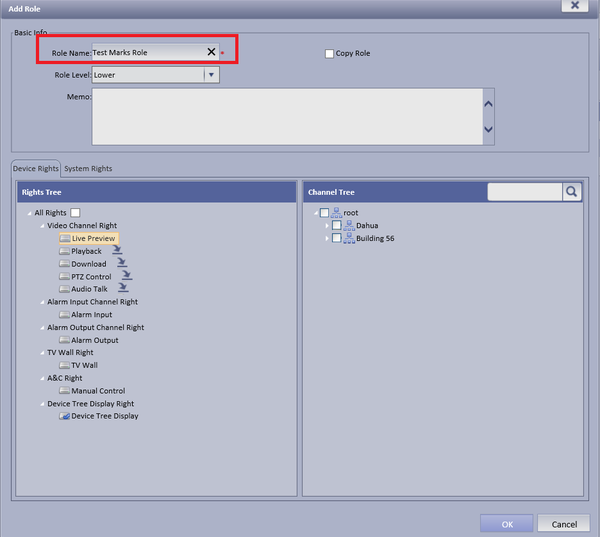600x537 pixels.
Task: Click inside the Memo text area
Action: [287, 117]
